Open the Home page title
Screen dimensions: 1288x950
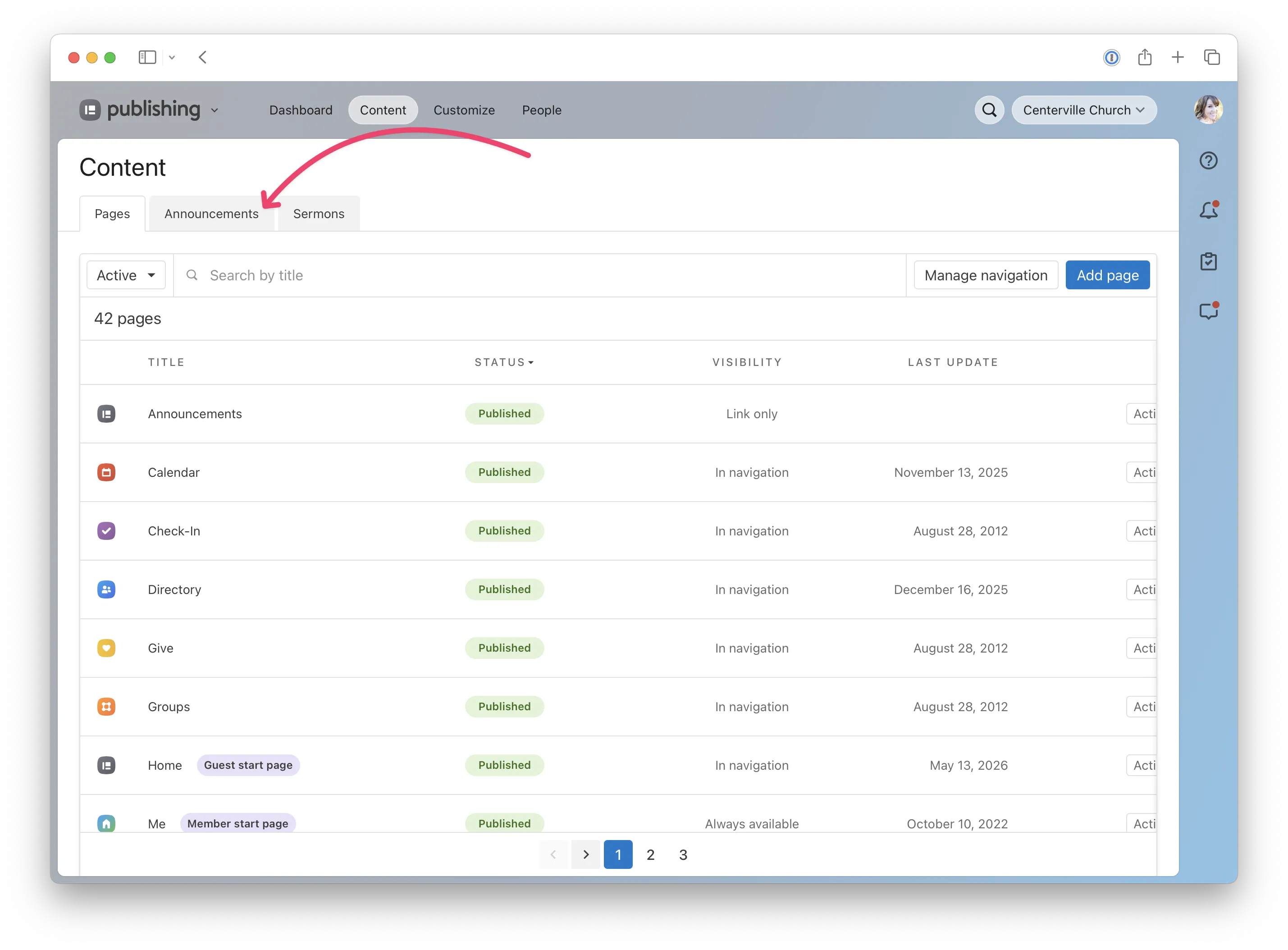pyautogui.click(x=165, y=766)
